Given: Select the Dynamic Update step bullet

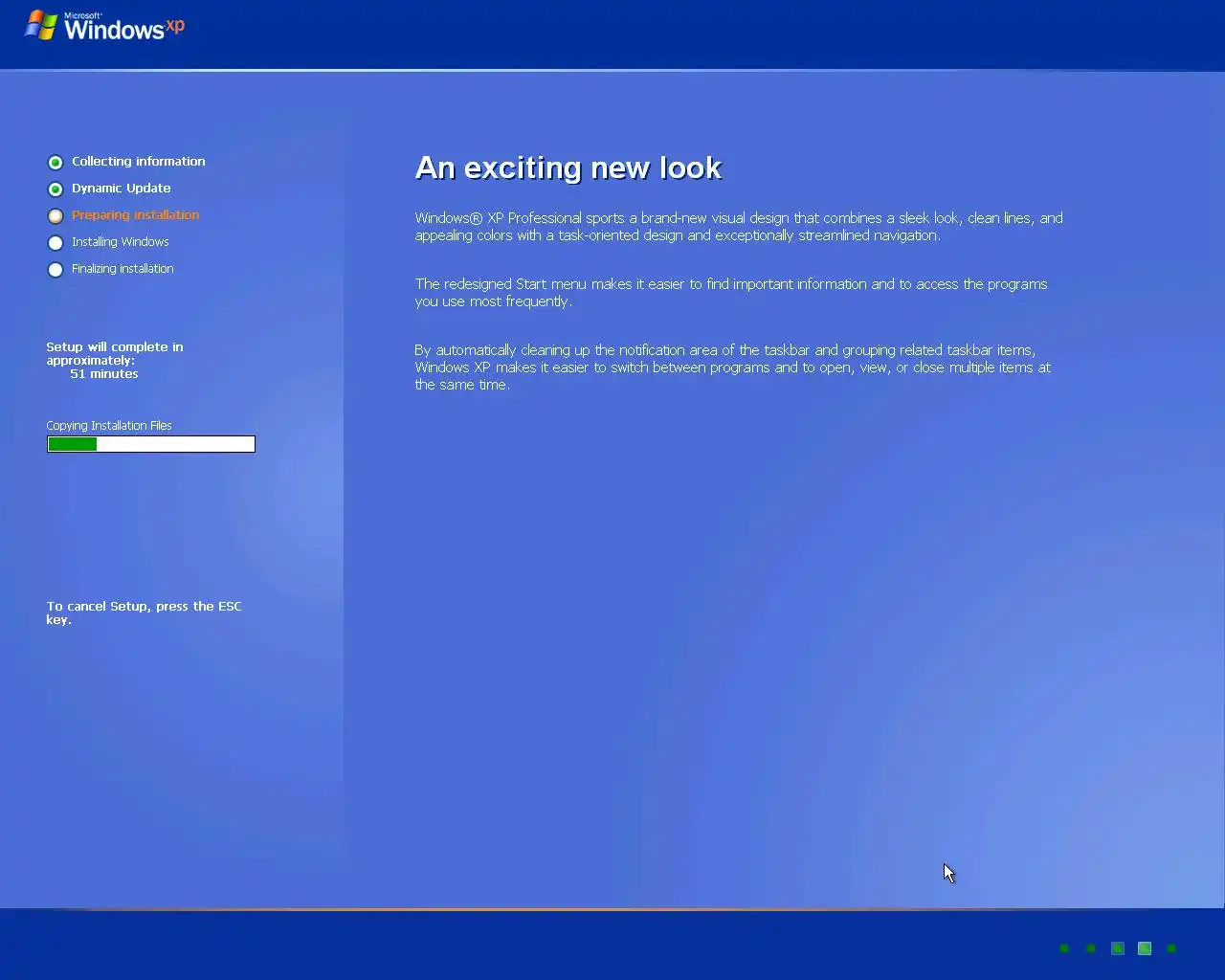Looking at the screenshot, I should click(x=56, y=189).
